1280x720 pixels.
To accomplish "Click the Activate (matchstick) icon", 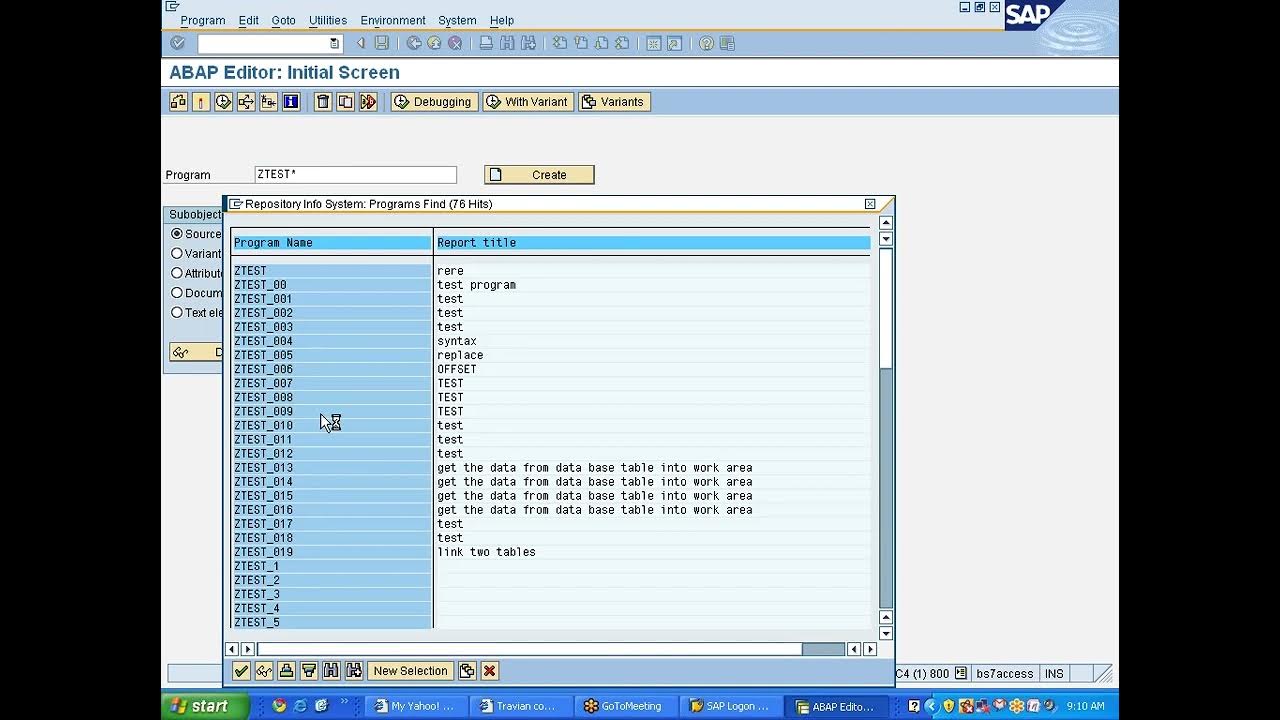I will [201, 101].
